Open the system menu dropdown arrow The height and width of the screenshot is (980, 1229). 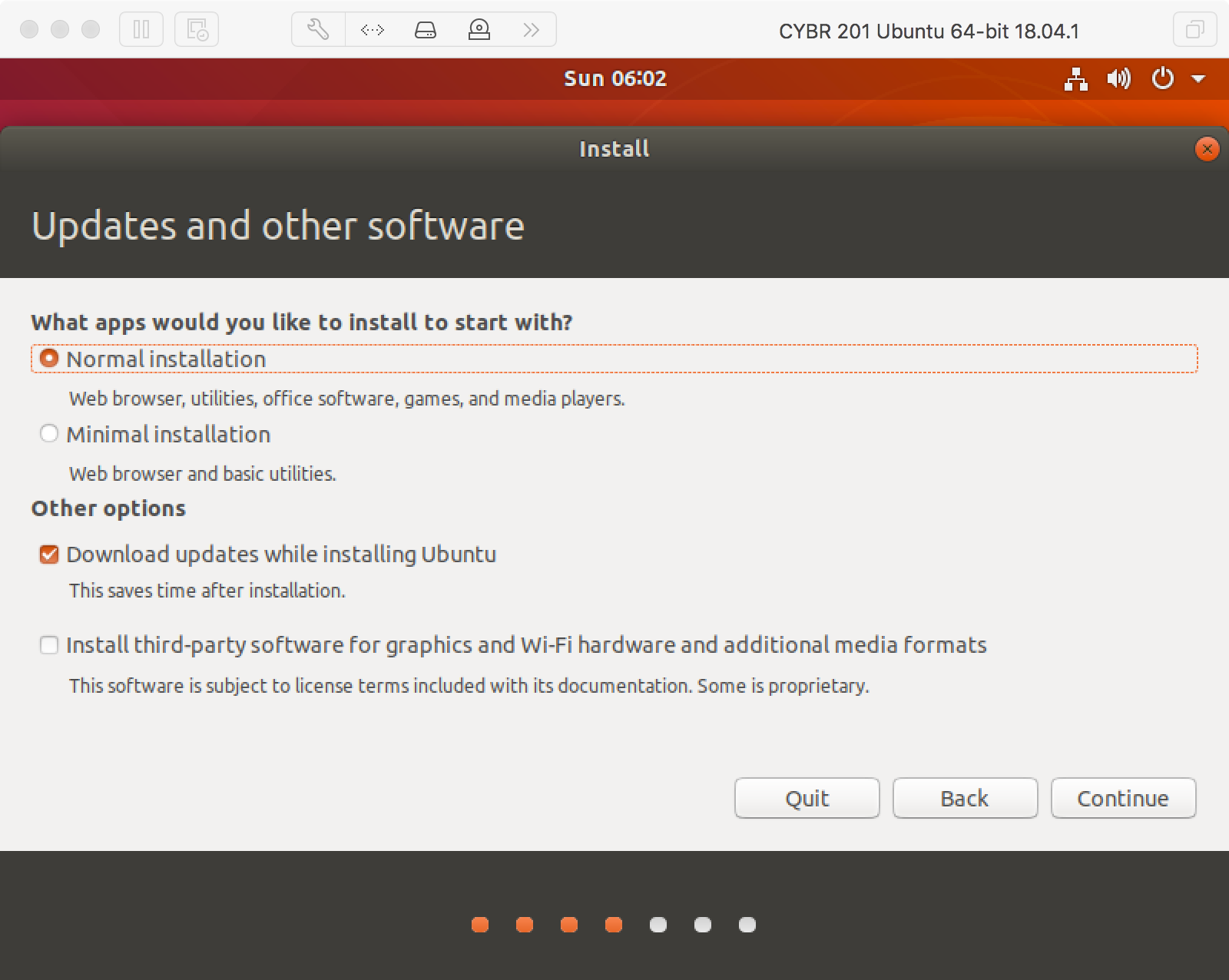point(1198,78)
